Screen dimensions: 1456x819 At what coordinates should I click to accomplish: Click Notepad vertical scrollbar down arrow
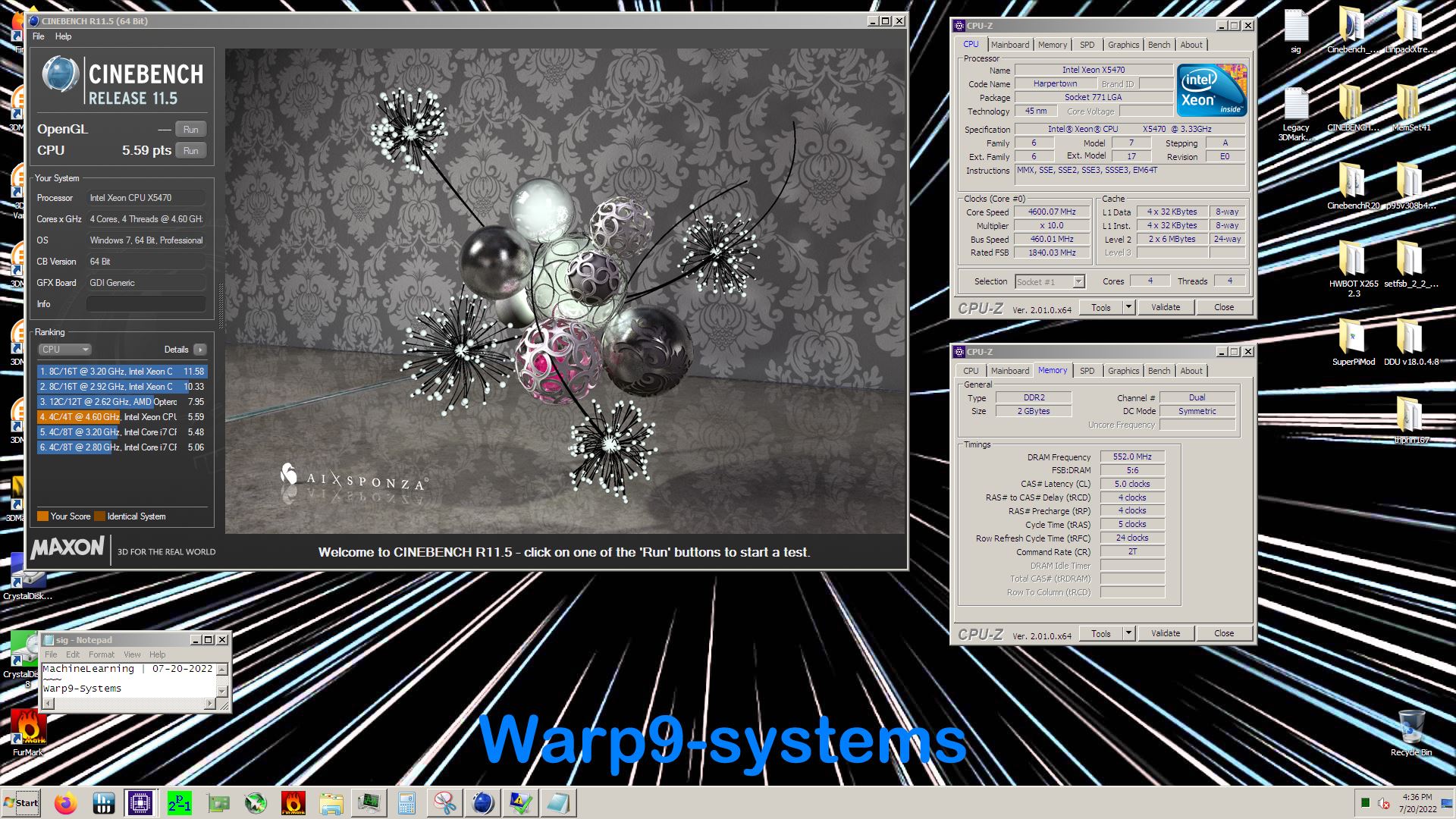(x=222, y=691)
